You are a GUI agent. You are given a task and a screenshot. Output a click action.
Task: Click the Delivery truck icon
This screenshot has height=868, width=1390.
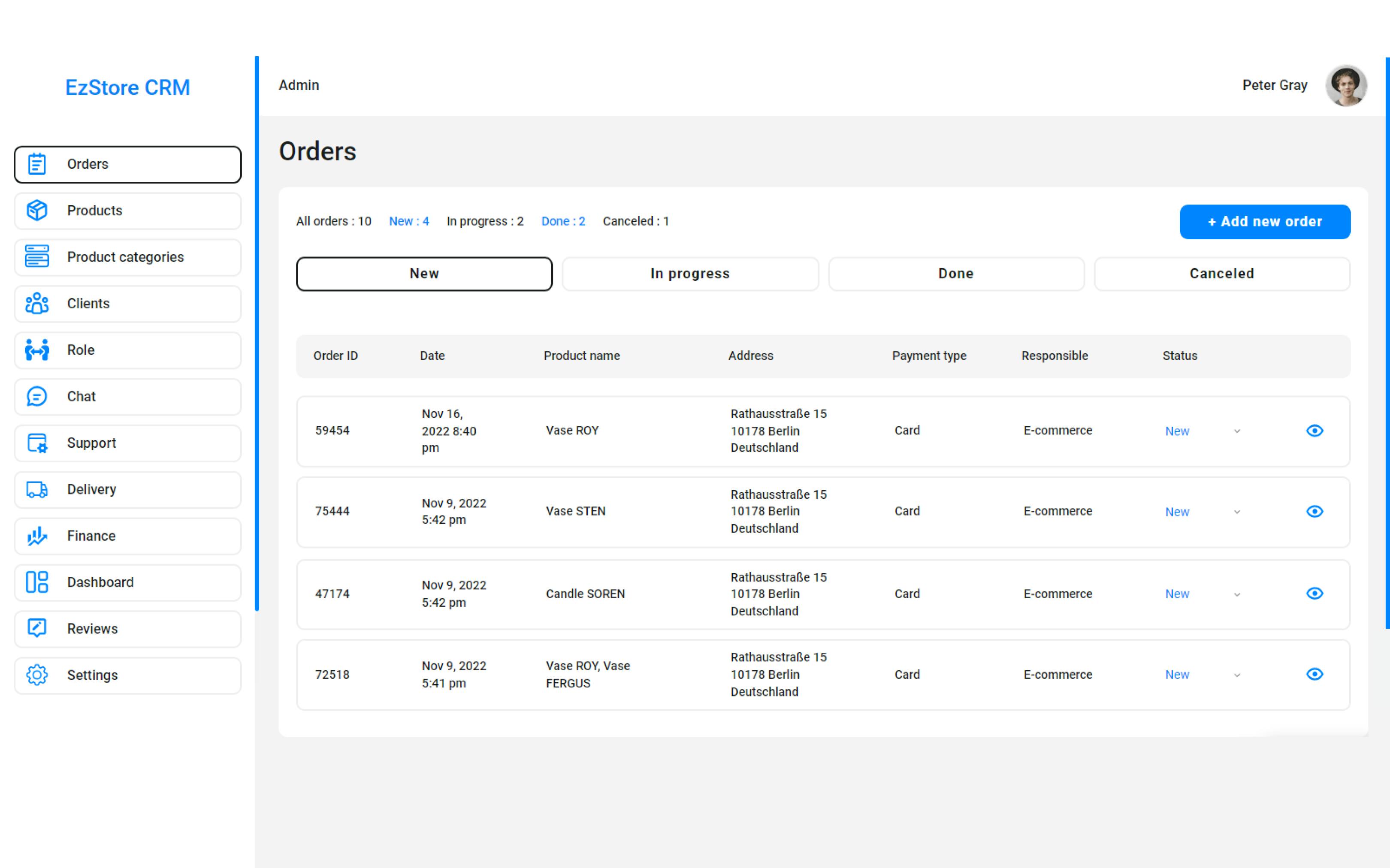coord(37,489)
